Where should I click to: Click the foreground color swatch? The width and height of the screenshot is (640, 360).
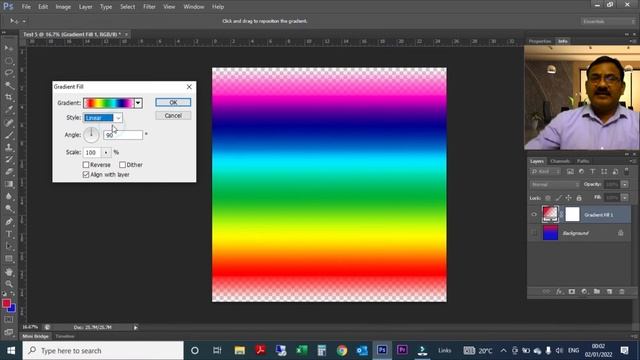pos(6,303)
